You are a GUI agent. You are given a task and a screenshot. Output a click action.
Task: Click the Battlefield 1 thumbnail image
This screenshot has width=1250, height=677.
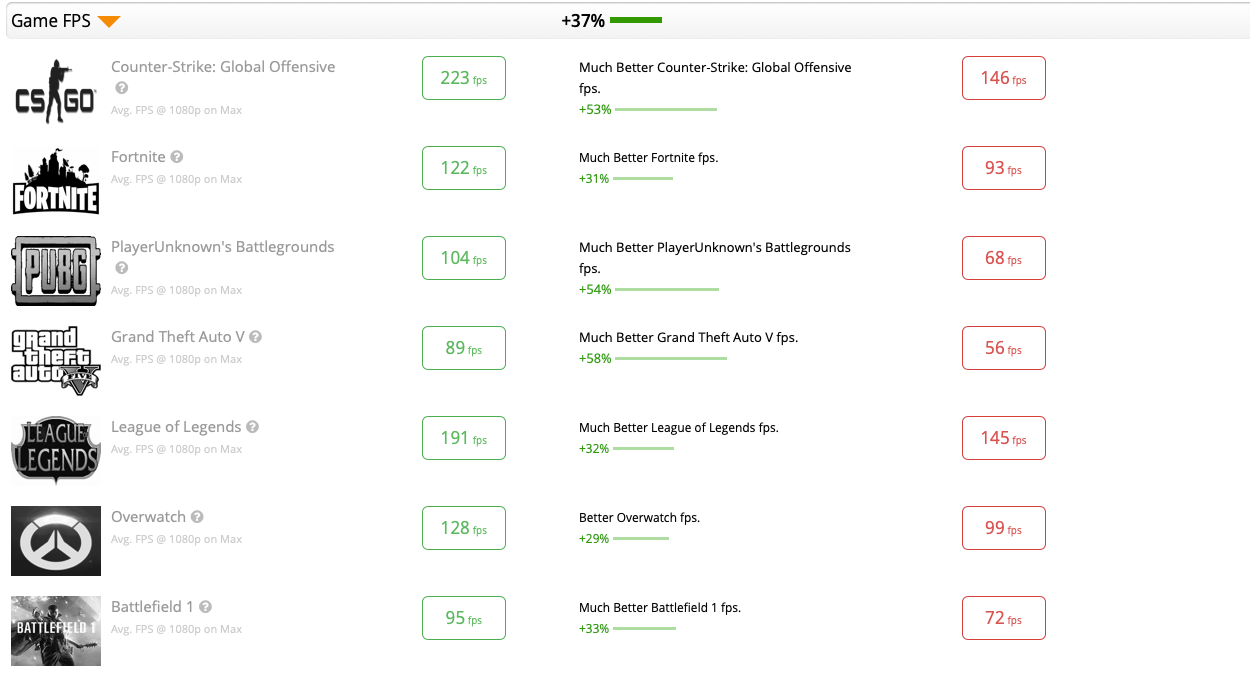(56, 631)
